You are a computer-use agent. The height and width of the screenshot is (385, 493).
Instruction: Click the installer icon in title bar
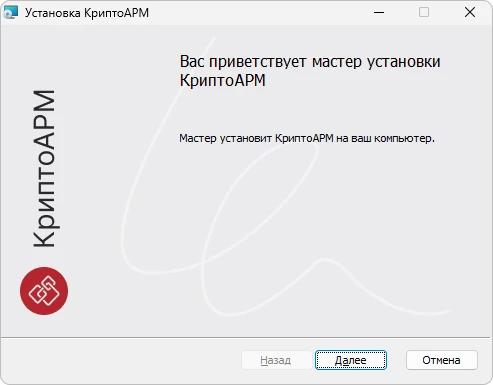[x=10, y=12]
